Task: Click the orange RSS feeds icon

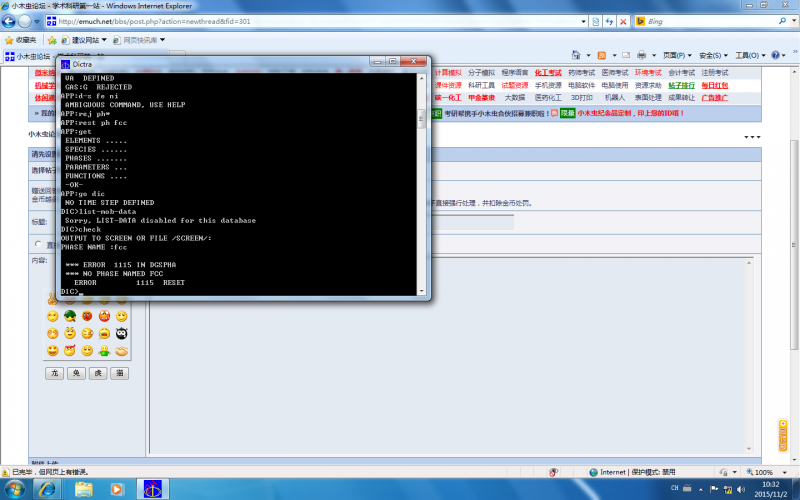Action: 602,55
